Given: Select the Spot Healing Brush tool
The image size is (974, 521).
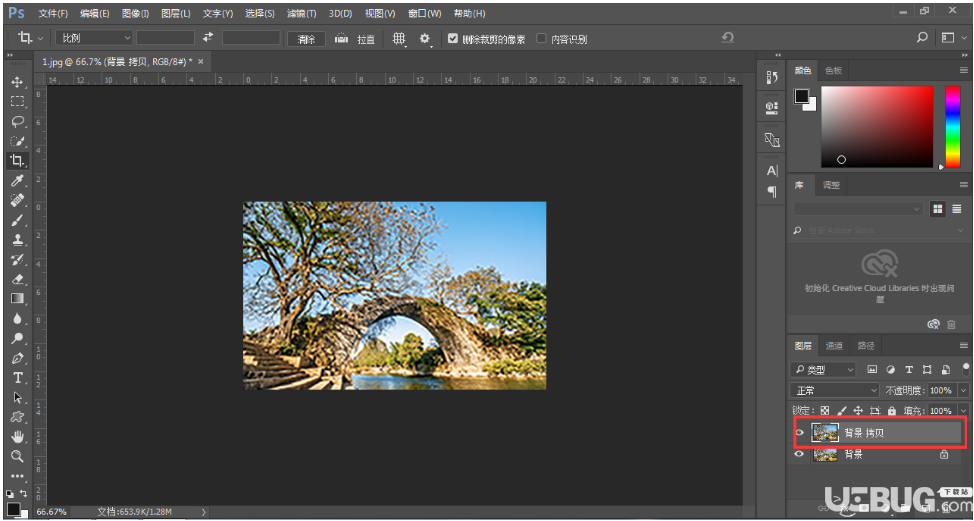Looking at the screenshot, I should point(17,200).
